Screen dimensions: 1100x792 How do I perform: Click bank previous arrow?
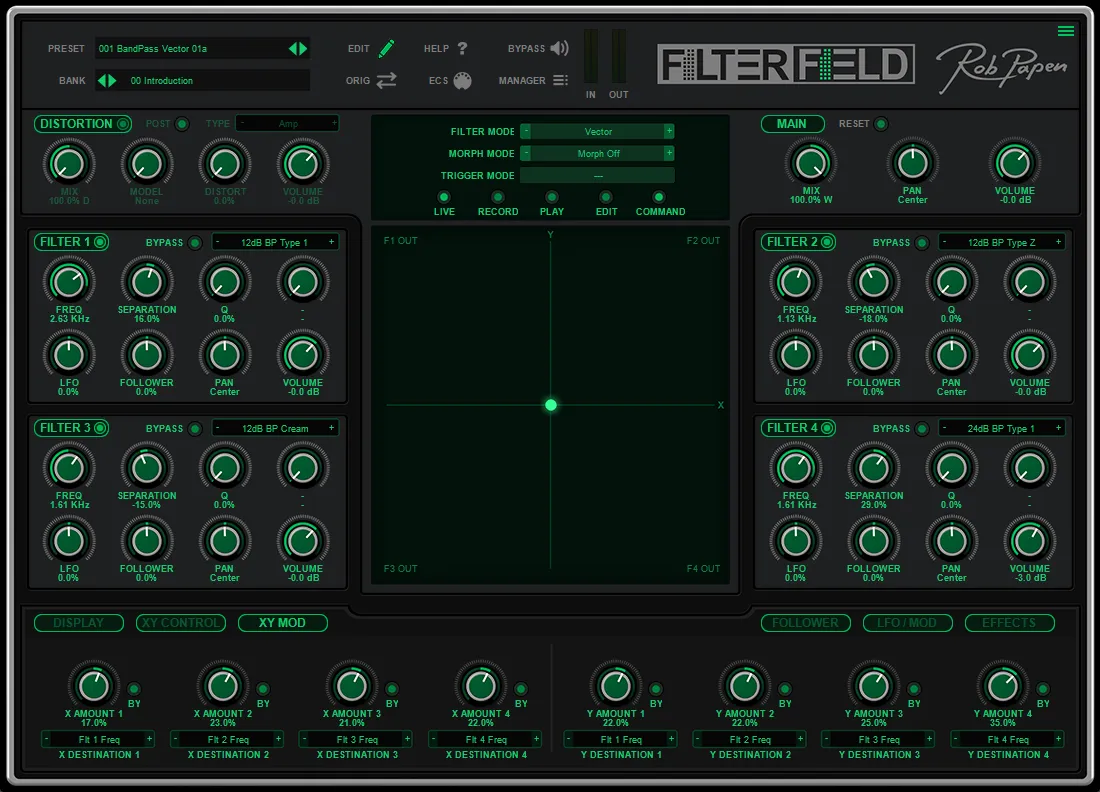click(102, 81)
